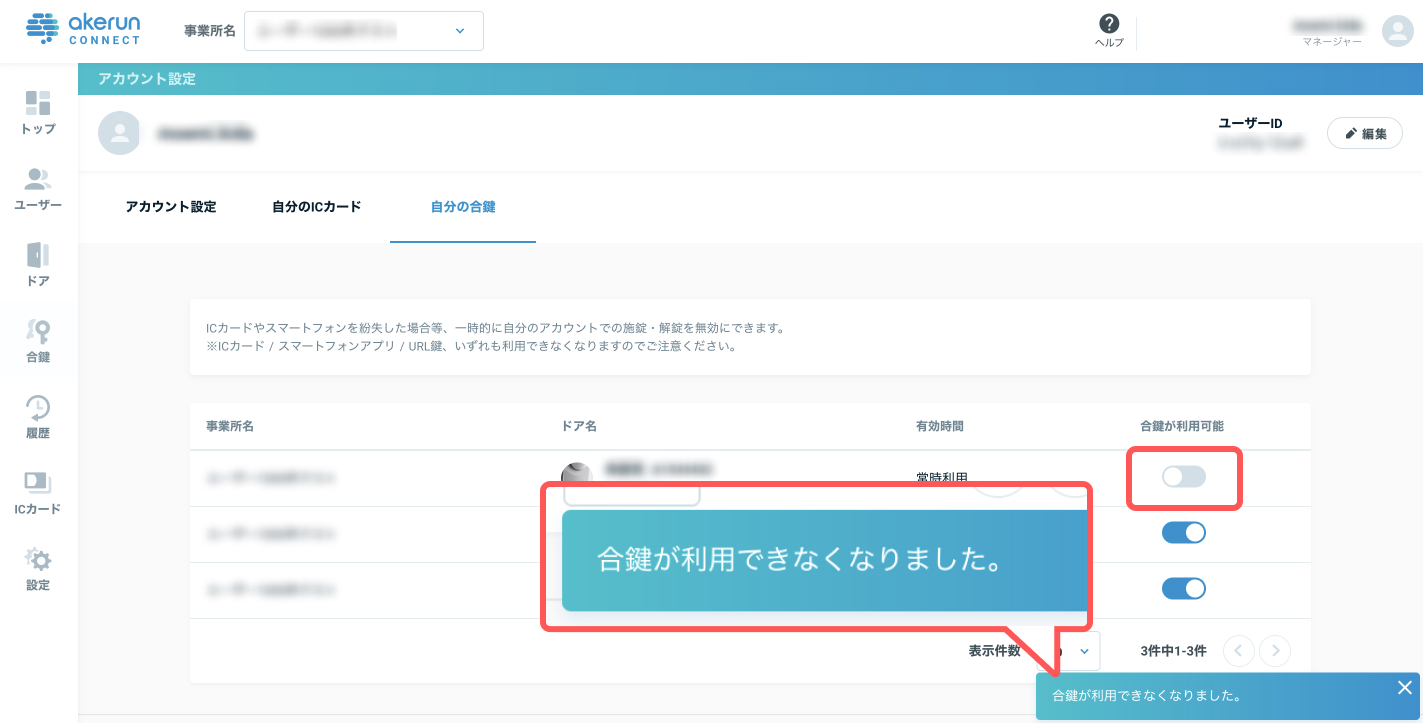Turn off the third row's 合鍵 toggle
The height and width of the screenshot is (723, 1423).
pos(1184,589)
